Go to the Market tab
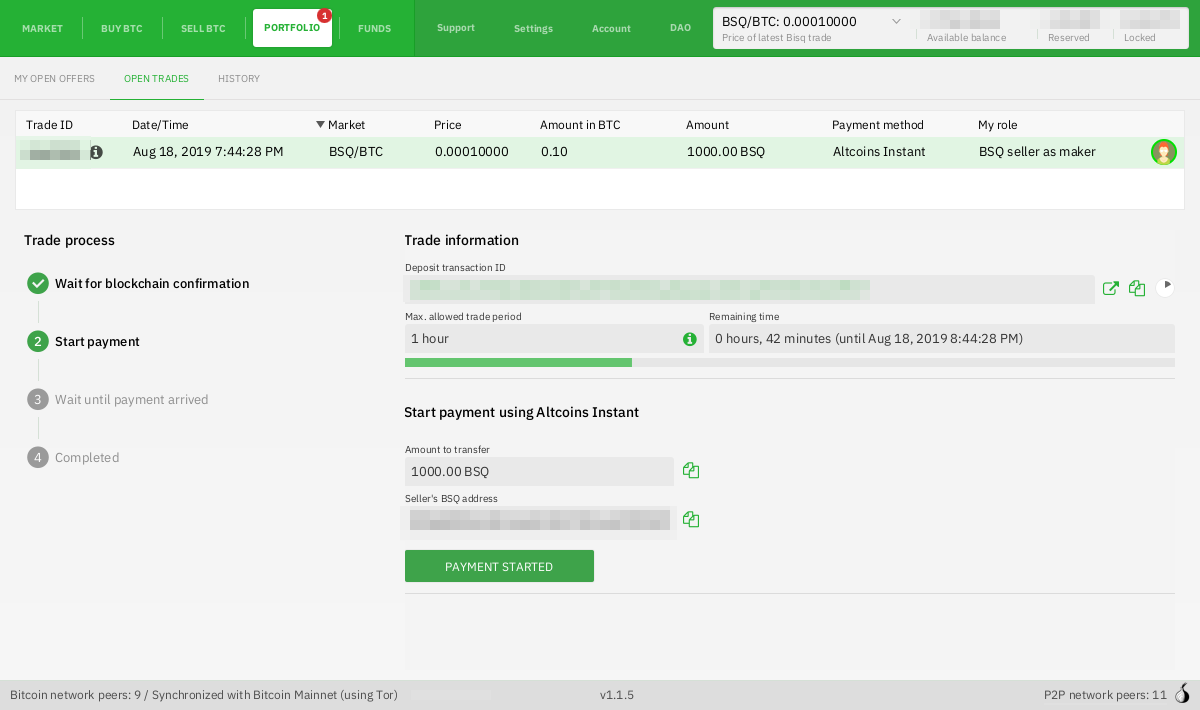Screen dimensions: 1200x710 click(42, 28)
